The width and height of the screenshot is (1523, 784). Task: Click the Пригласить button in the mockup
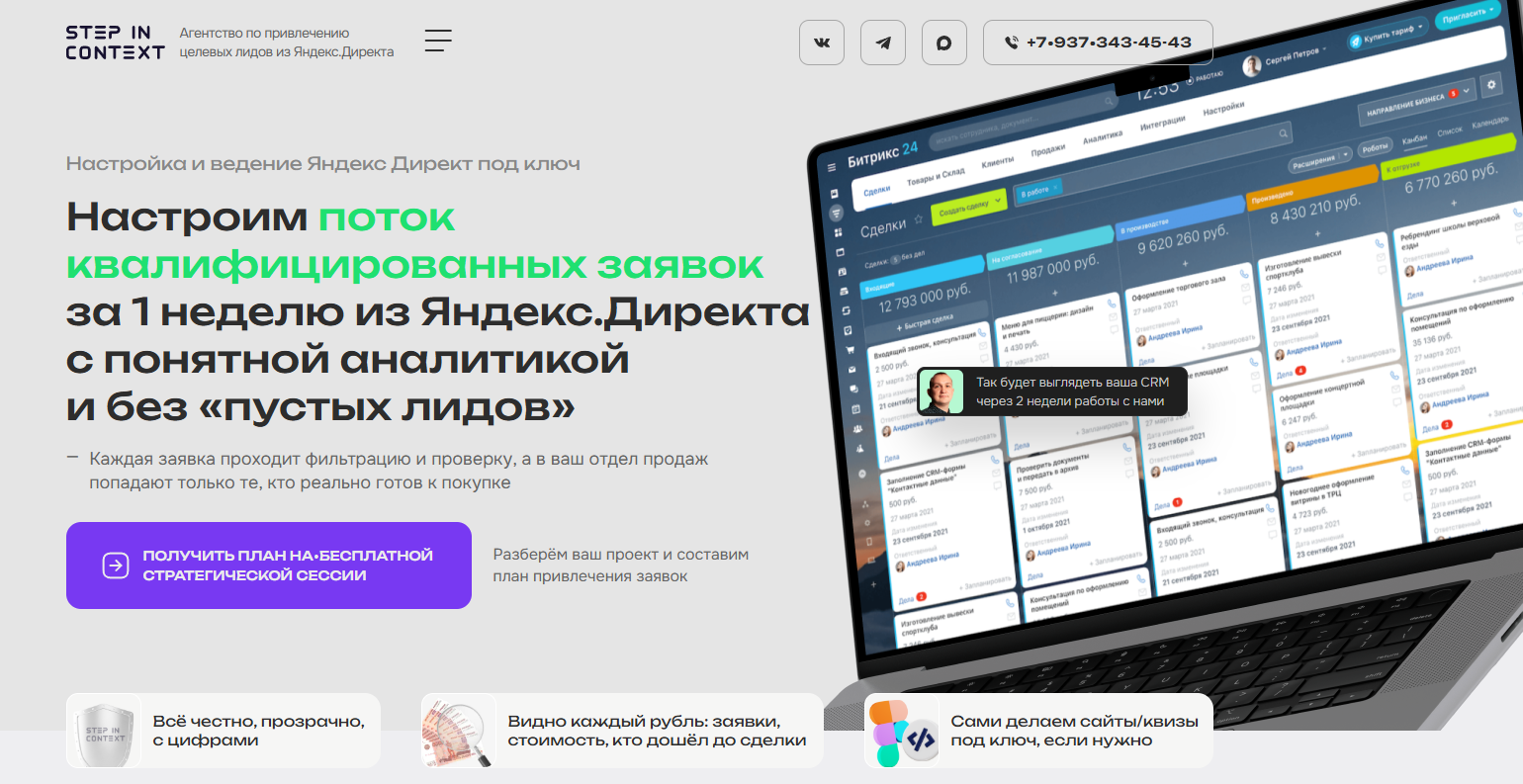(x=1471, y=13)
